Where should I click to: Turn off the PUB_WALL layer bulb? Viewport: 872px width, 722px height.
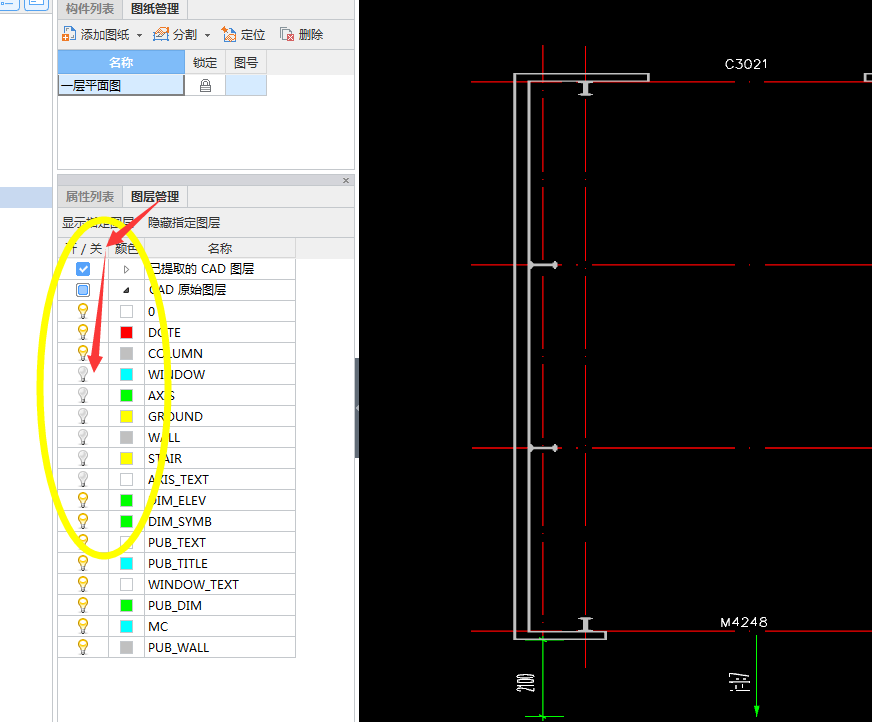pos(83,647)
